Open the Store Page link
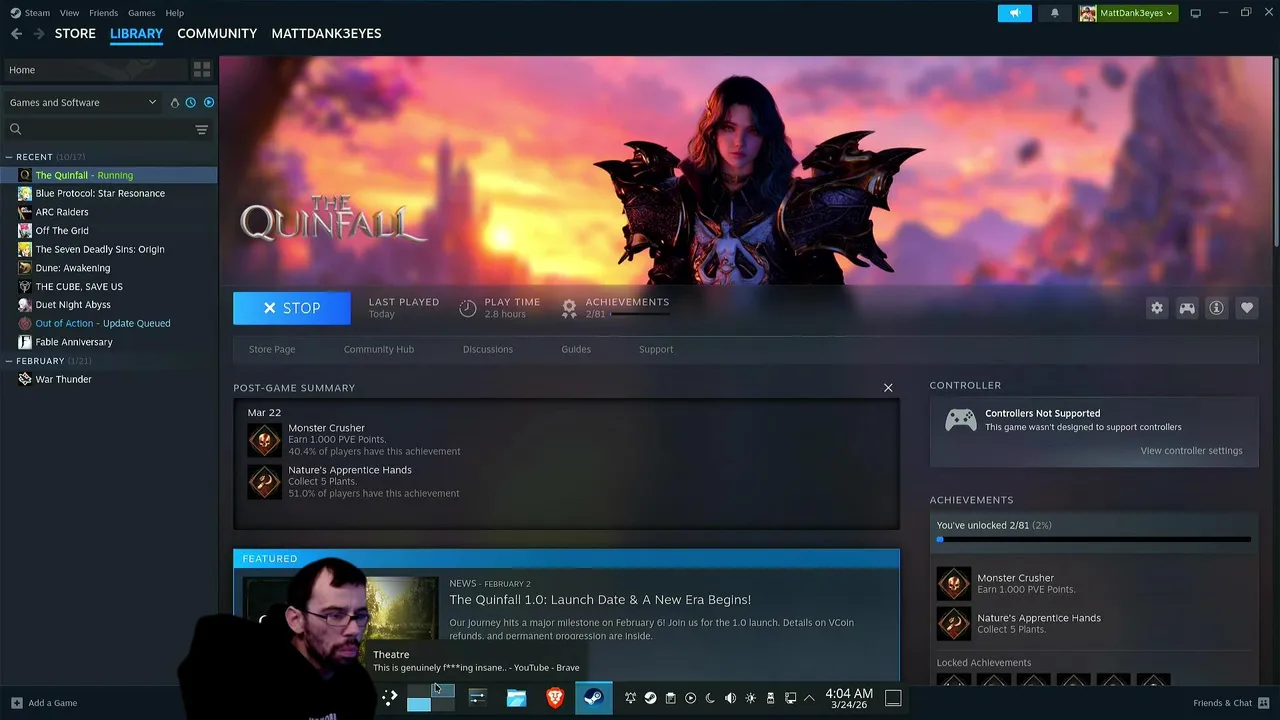Viewport: 1280px width, 720px height. click(272, 349)
